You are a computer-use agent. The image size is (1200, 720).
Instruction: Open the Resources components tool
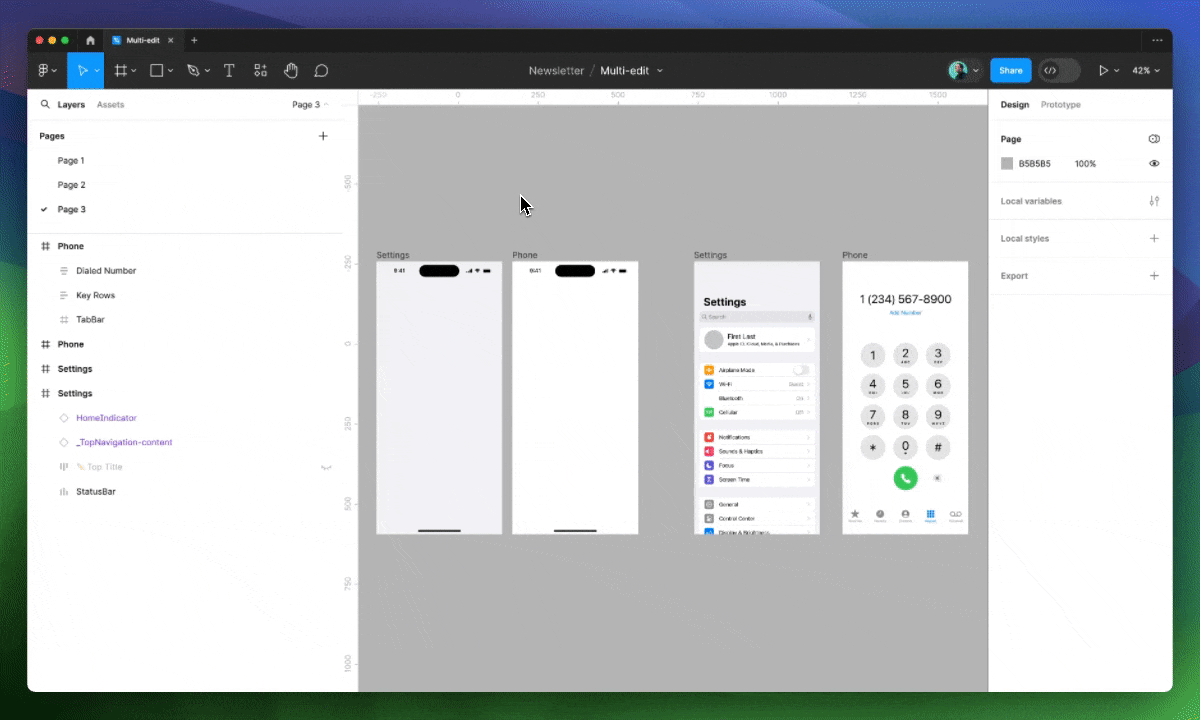coord(260,71)
